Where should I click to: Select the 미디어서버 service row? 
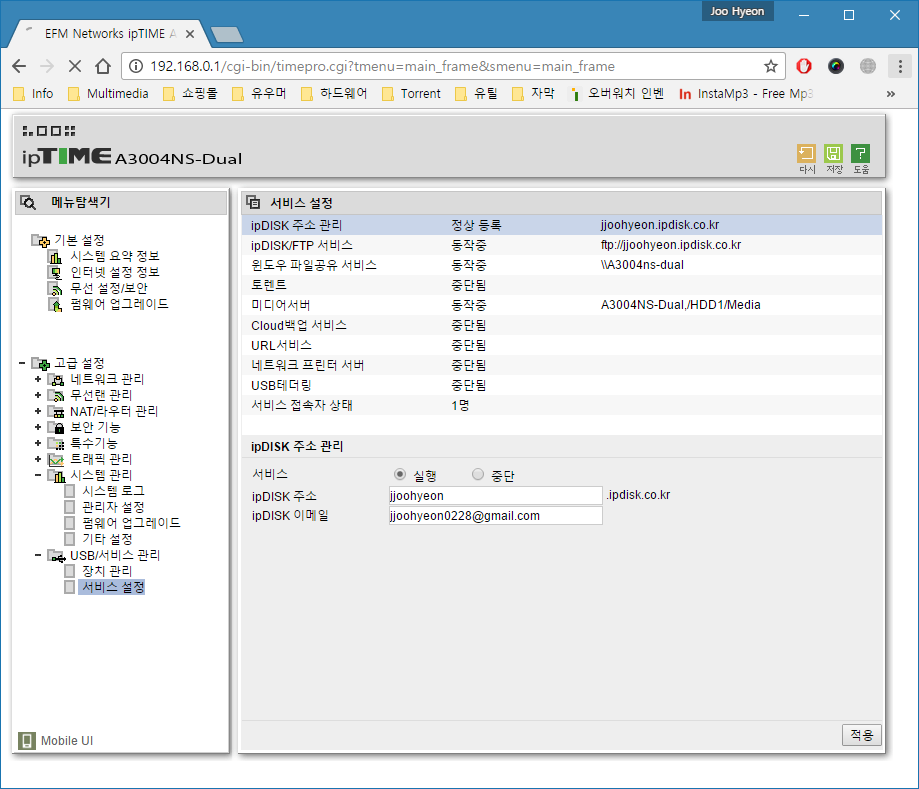(561, 305)
